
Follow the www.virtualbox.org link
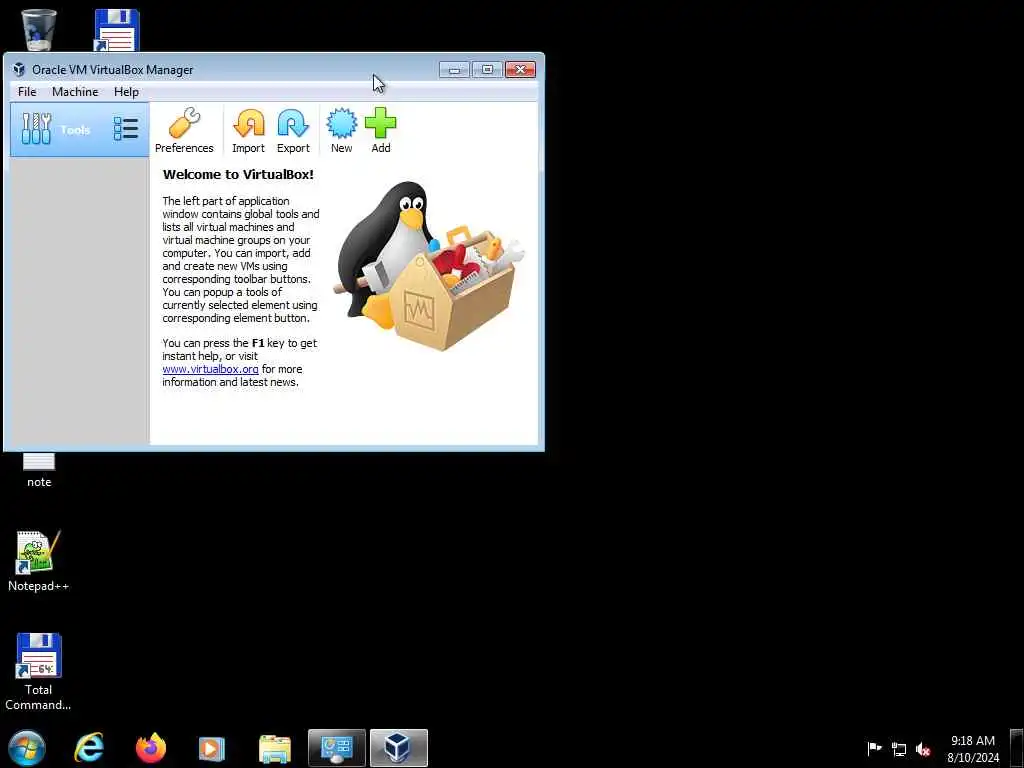click(210, 369)
